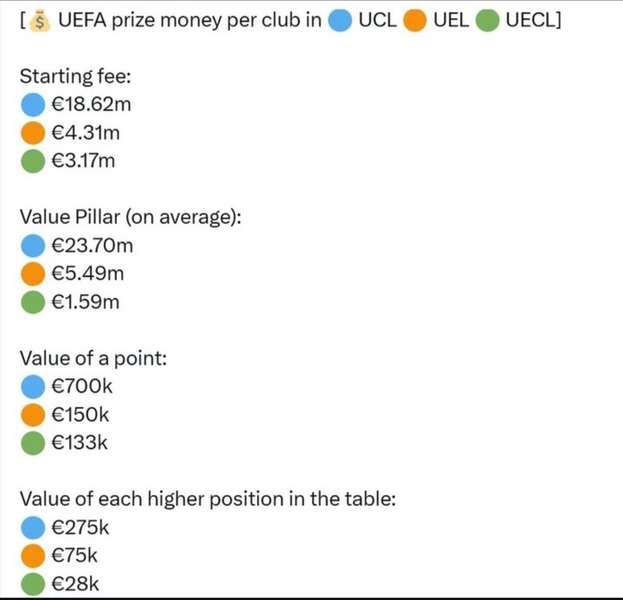Image resolution: width=623 pixels, height=600 pixels.
Task: Click the money bag emoji in header
Action: (40, 21)
